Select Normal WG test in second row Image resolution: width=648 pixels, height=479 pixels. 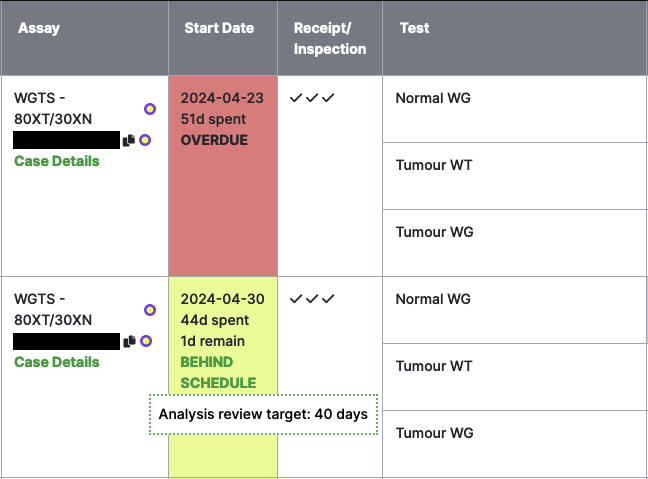pos(514,310)
